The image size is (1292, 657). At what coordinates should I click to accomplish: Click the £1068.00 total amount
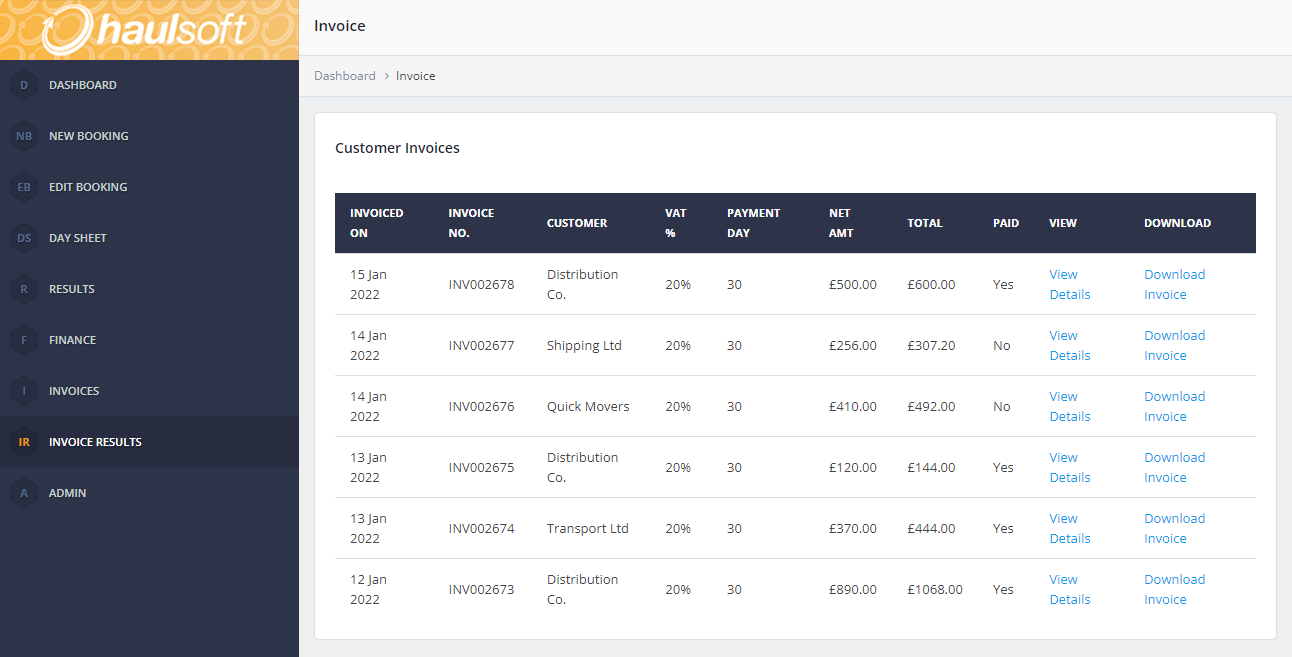click(x=935, y=589)
